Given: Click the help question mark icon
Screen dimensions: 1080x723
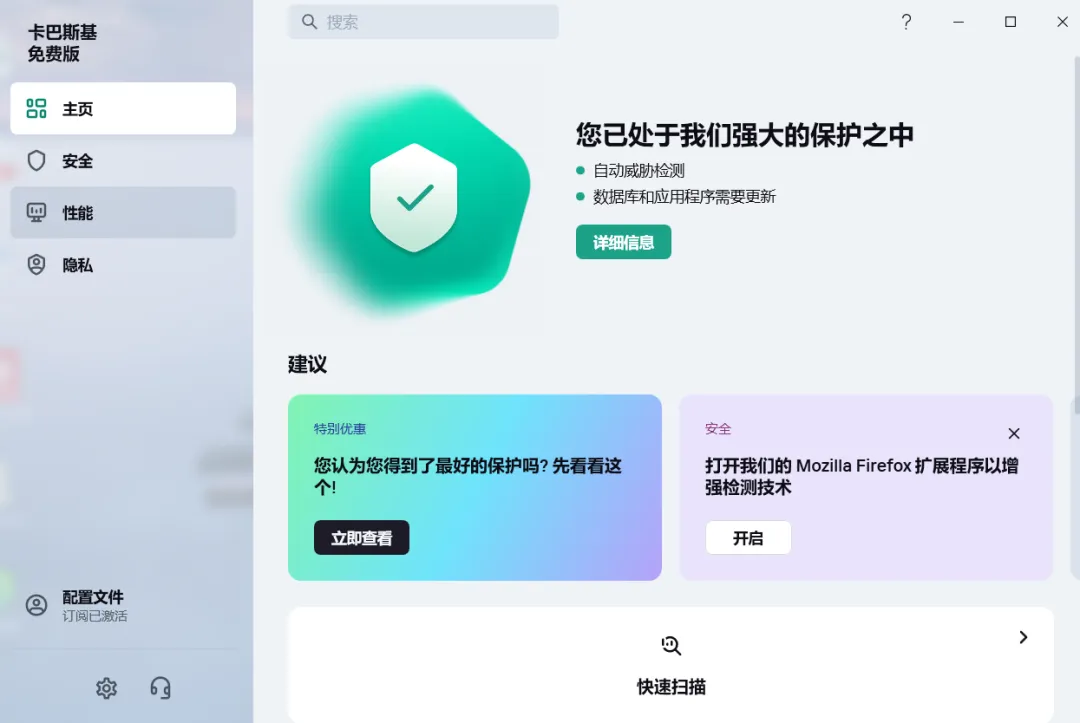Looking at the screenshot, I should 906,22.
